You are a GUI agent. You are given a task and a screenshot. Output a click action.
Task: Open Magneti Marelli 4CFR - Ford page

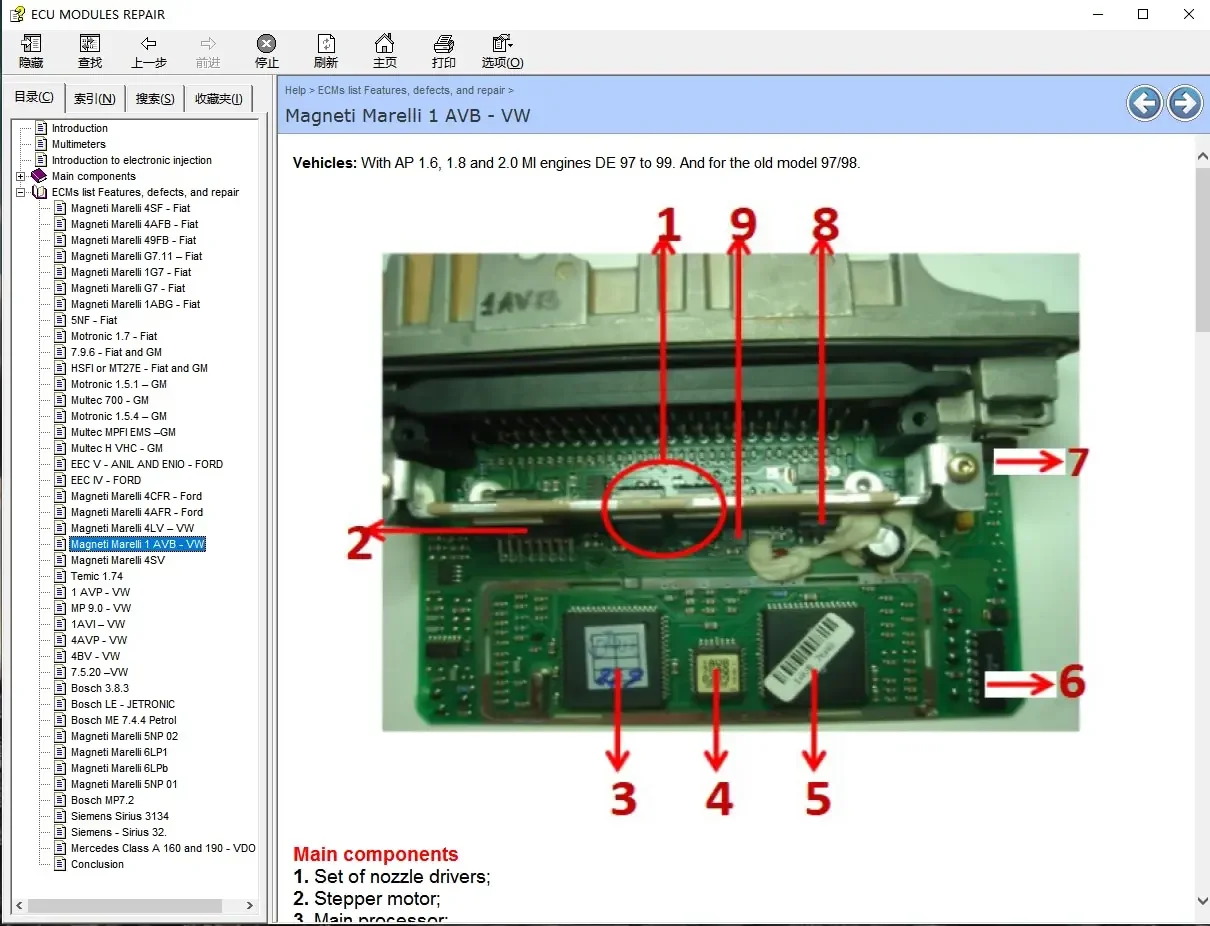[x=136, y=496]
